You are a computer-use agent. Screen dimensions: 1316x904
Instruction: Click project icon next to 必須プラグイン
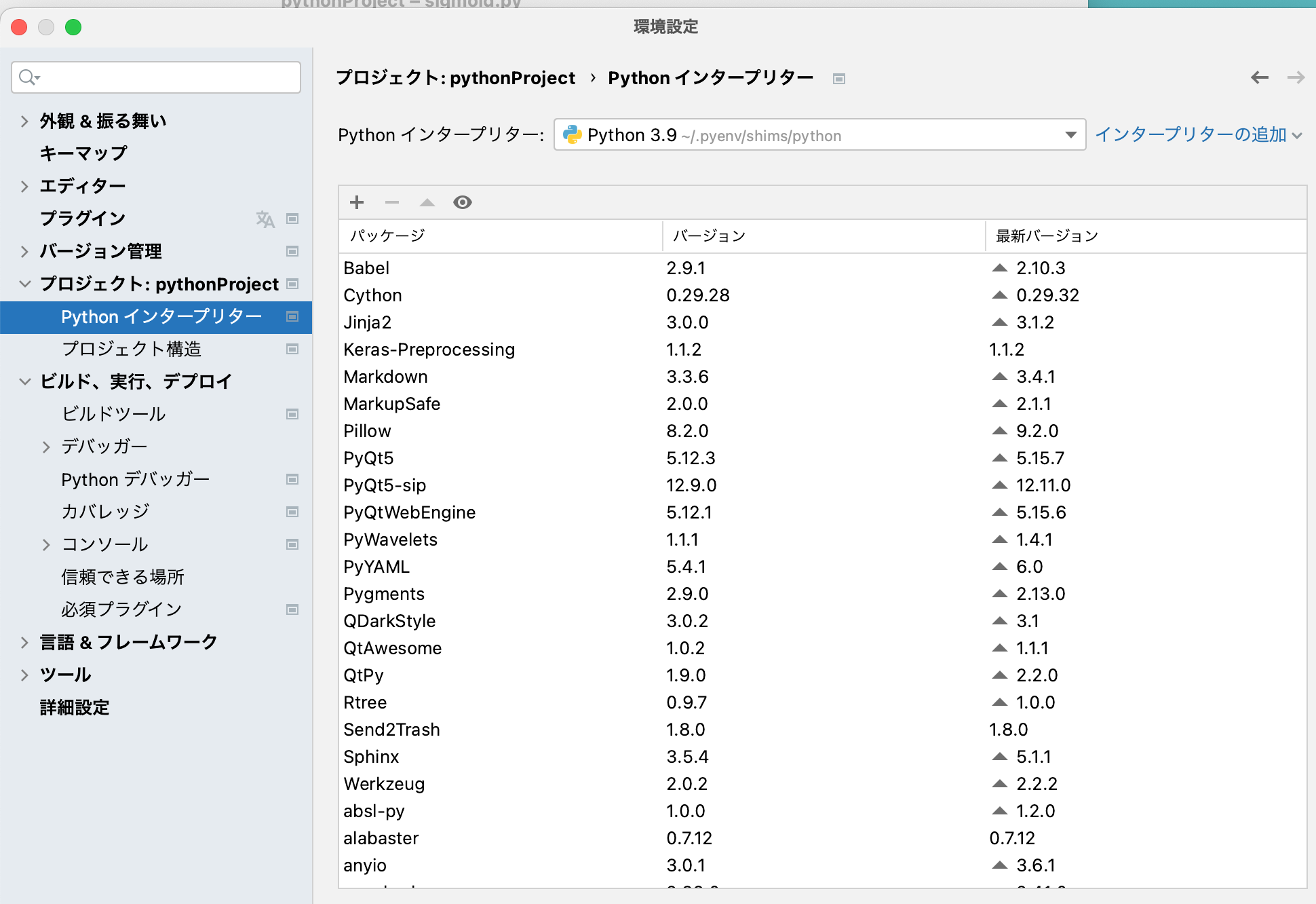(292, 609)
